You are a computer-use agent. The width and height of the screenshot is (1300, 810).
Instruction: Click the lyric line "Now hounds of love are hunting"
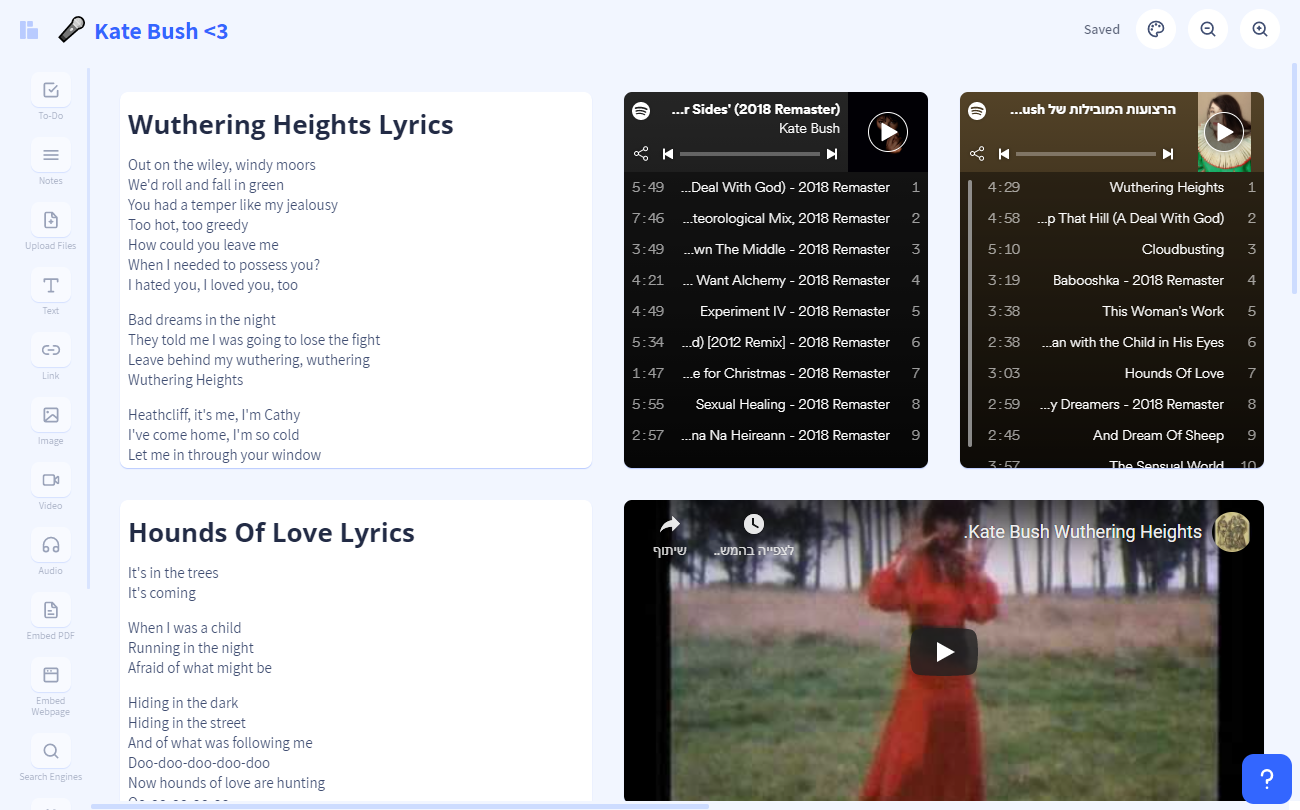coord(226,783)
